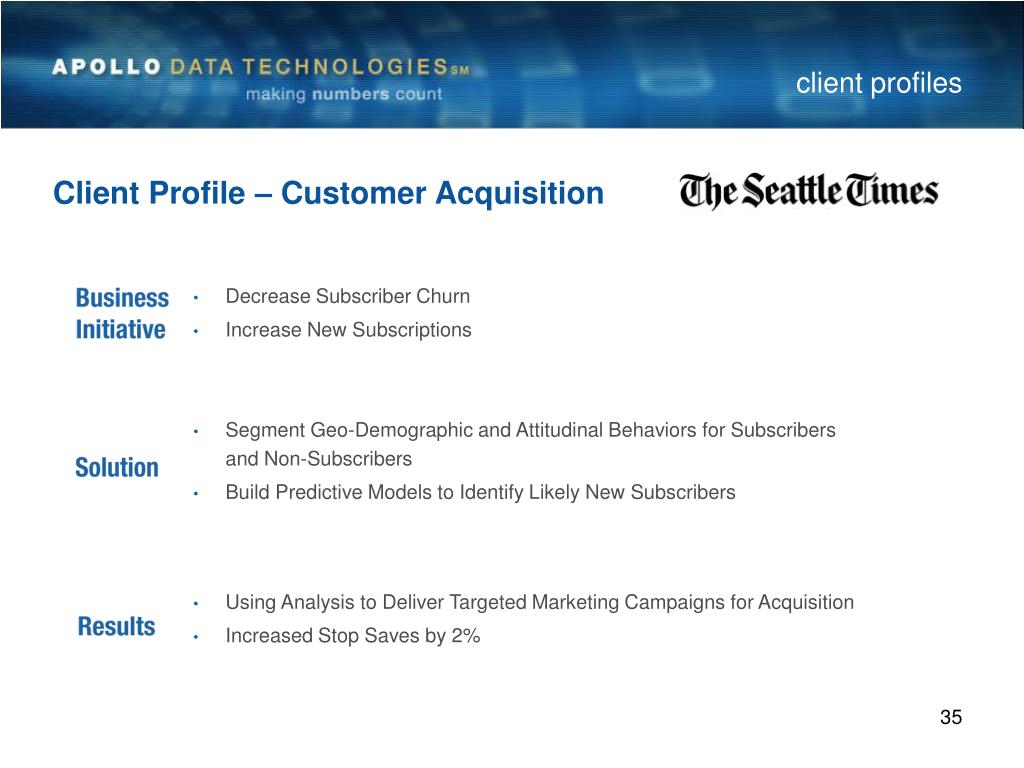
Task: Click the small SM service mark
Action: coord(460,71)
